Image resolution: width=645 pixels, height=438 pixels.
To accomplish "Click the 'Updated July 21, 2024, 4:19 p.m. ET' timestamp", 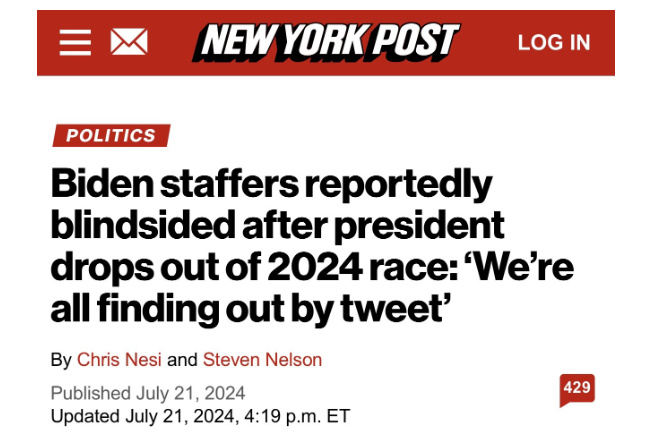I will coord(200,415).
